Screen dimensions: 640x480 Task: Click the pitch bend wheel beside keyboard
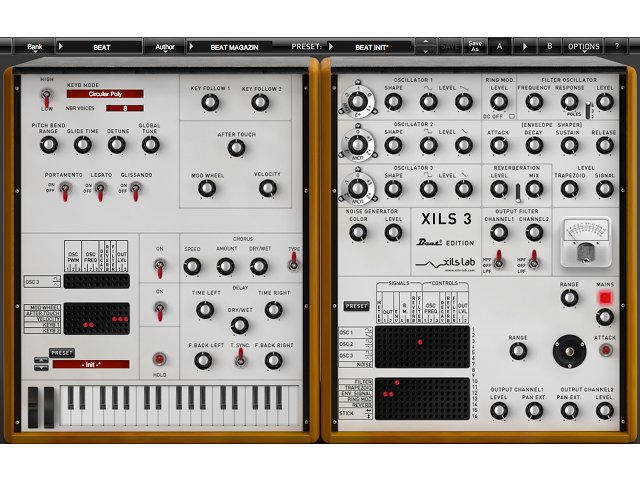pos(33,407)
